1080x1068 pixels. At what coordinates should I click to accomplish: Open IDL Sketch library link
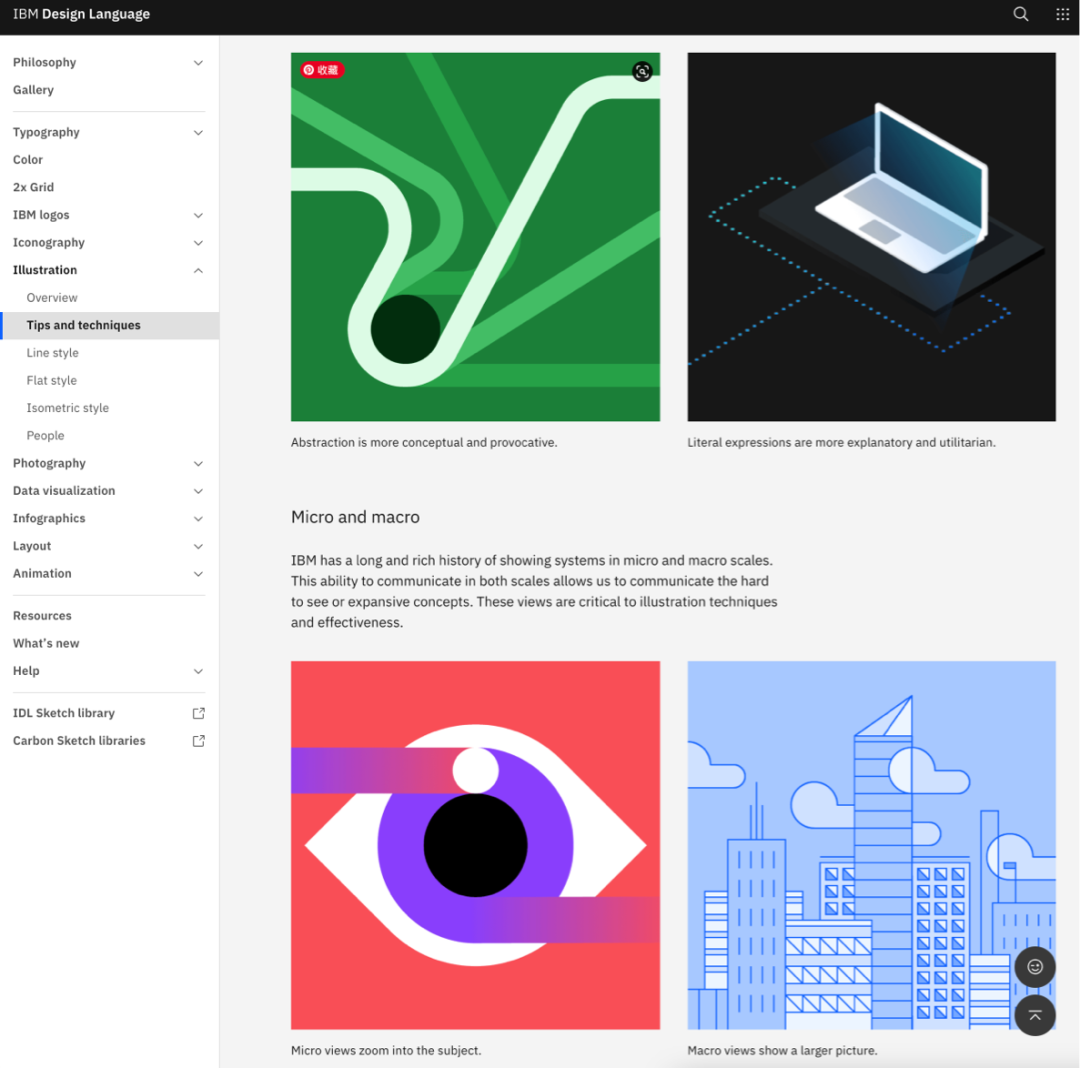click(63, 713)
